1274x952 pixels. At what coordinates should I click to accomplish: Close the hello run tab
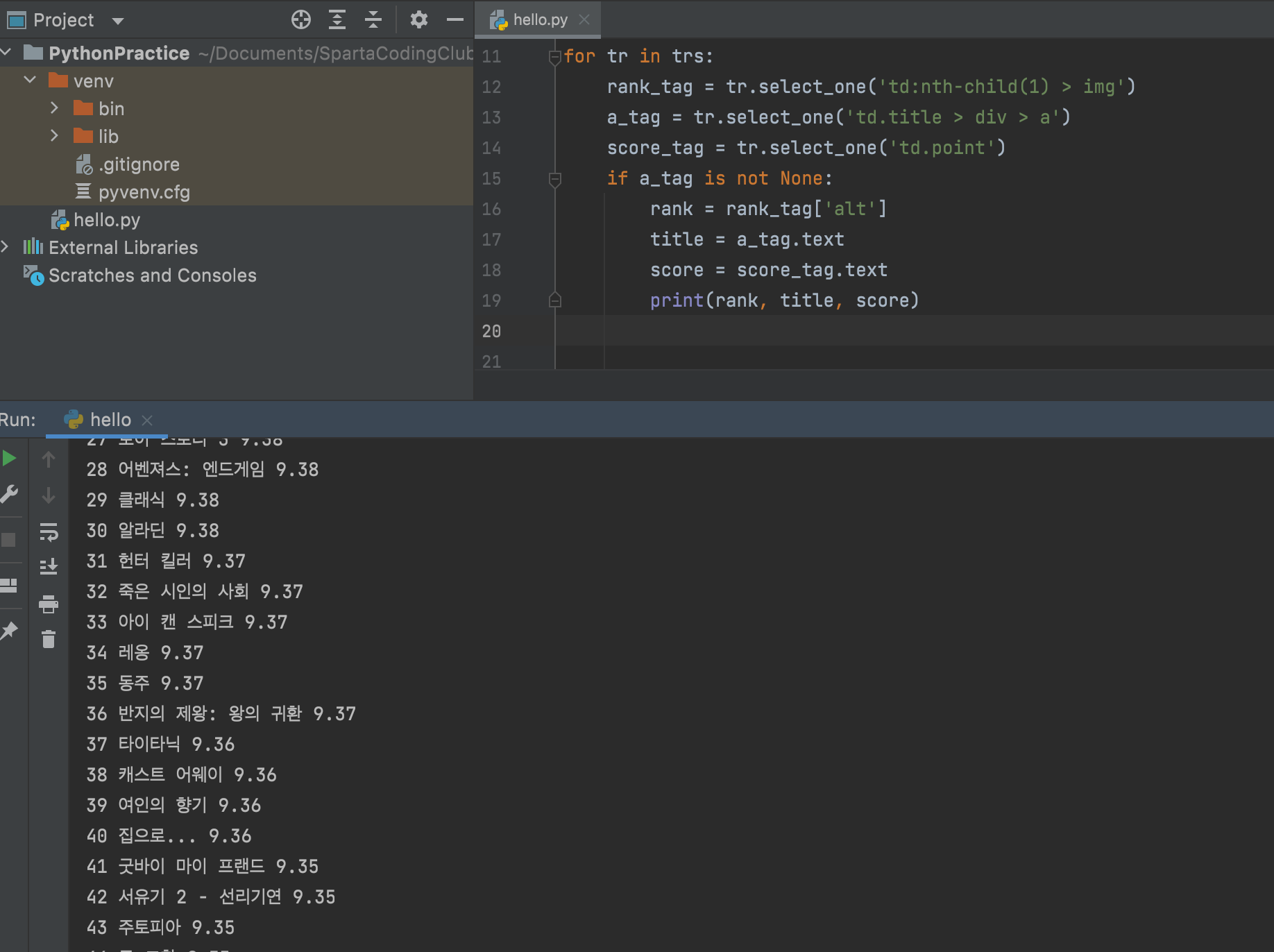tap(147, 420)
